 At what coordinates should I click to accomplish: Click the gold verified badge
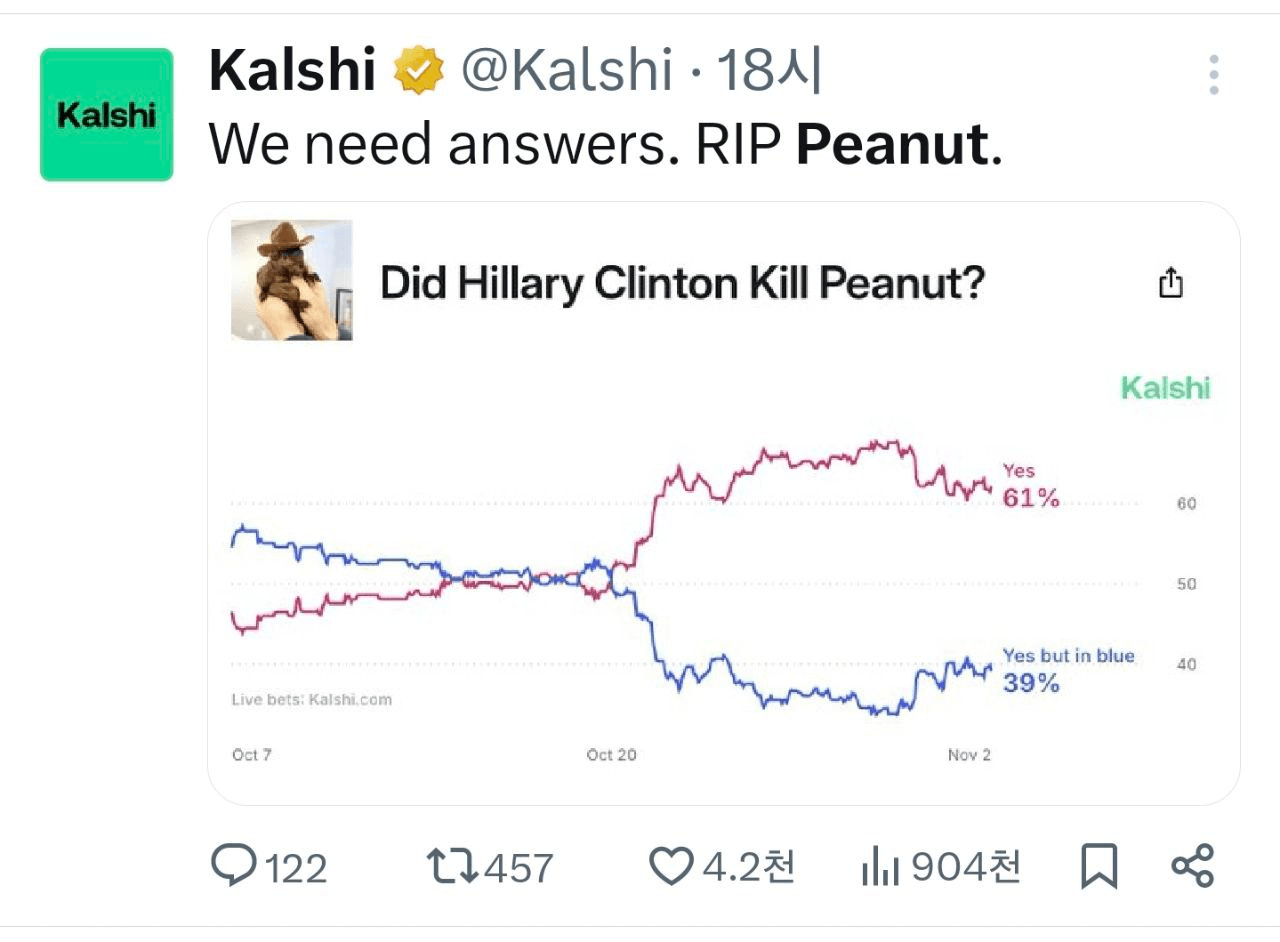point(419,72)
